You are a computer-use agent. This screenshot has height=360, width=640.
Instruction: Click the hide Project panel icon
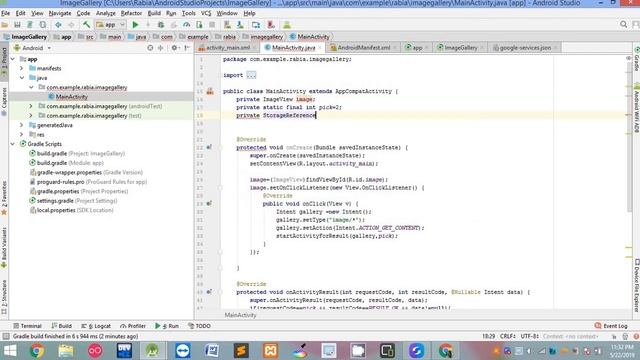point(187,48)
